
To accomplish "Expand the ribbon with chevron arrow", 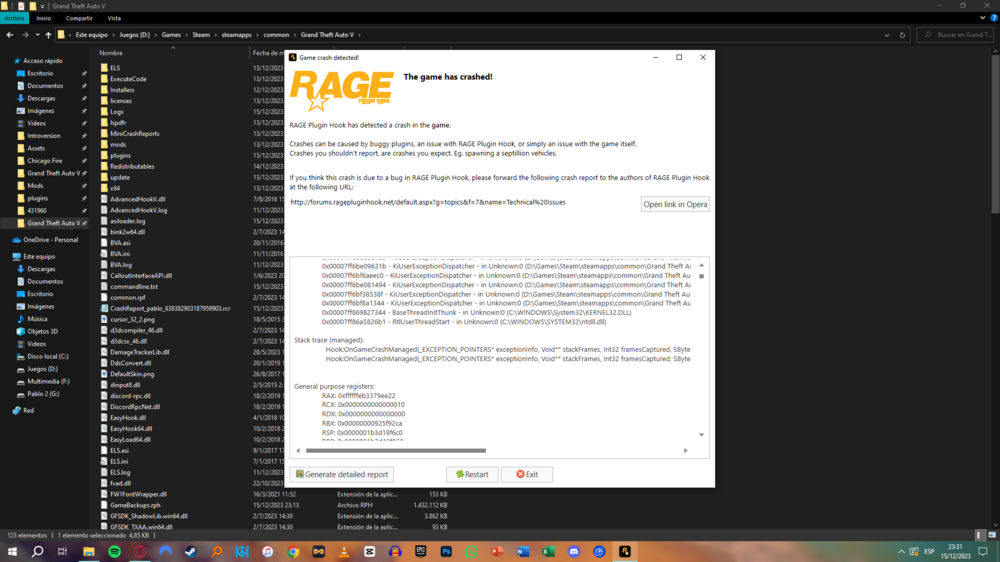I will (x=983, y=18).
